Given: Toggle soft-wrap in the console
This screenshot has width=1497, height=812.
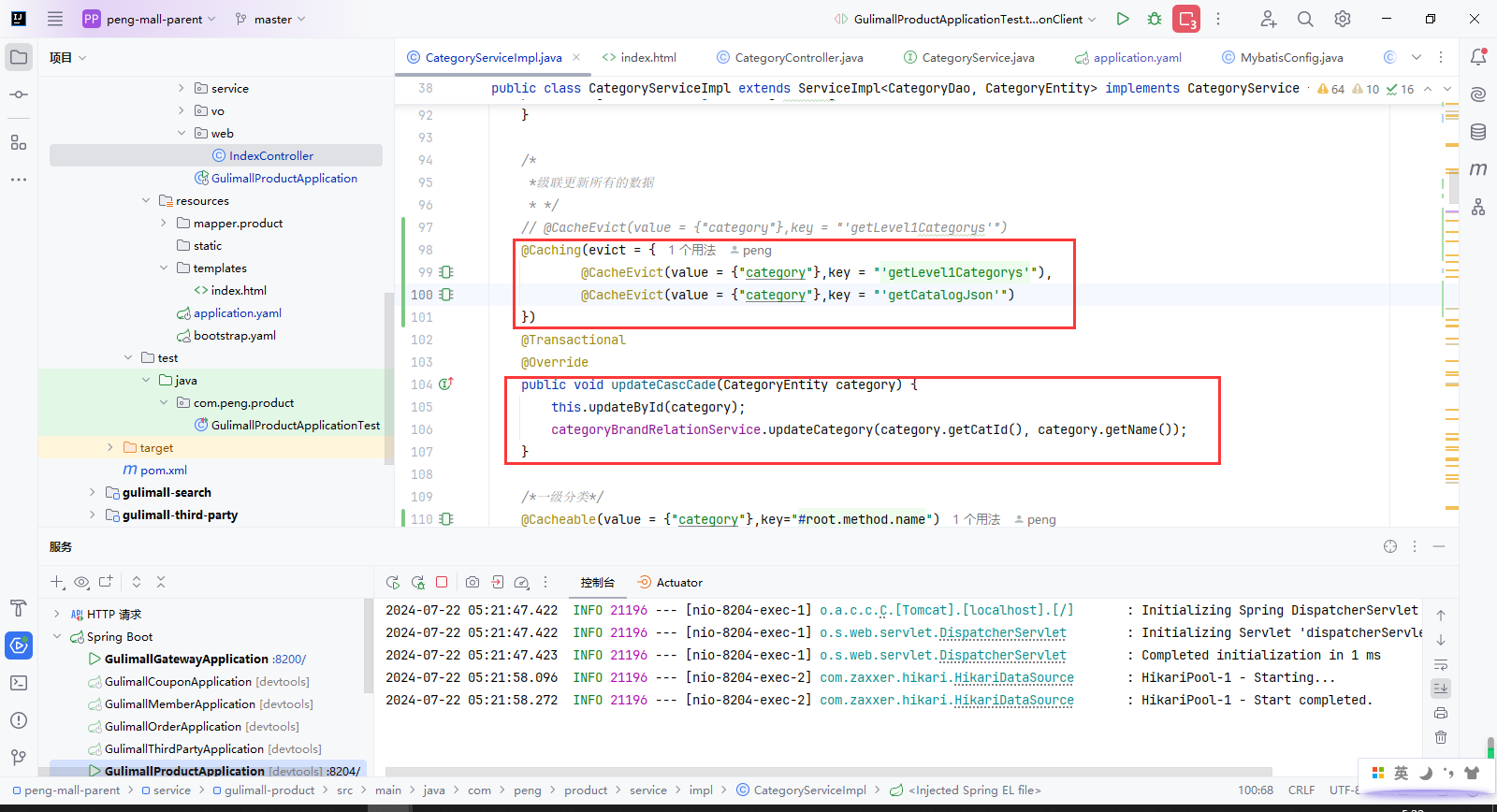Looking at the screenshot, I should point(1441,664).
